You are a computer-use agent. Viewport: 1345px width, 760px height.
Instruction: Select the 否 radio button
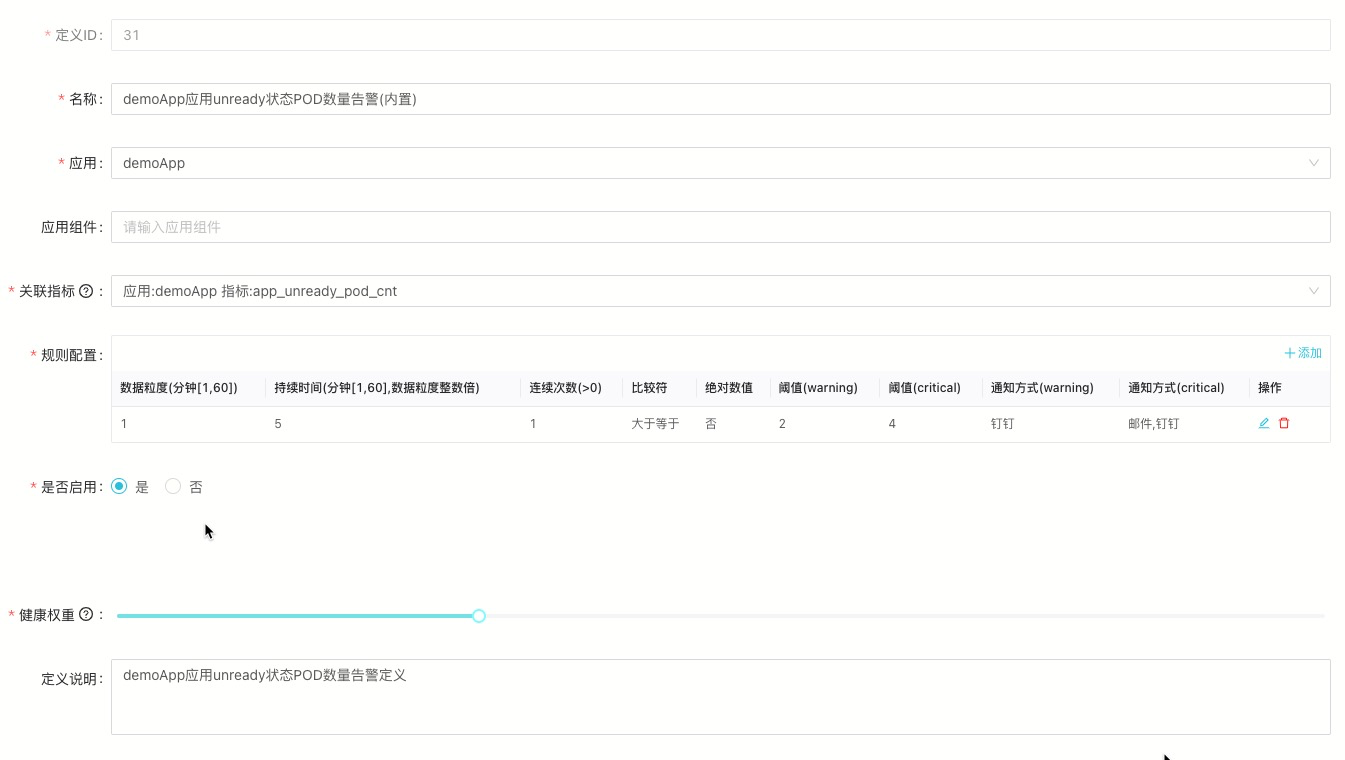[173, 487]
